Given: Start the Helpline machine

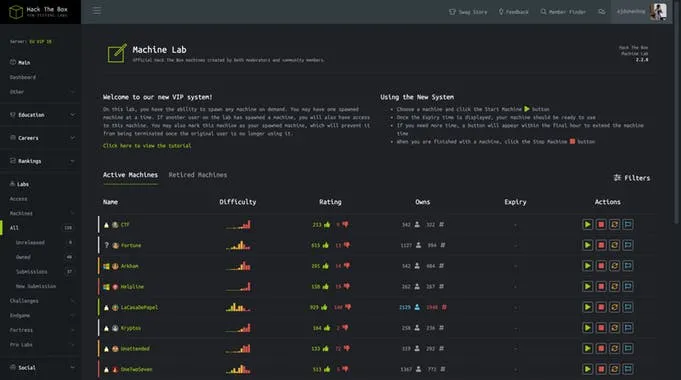Looking at the screenshot, I should (x=588, y=287).
